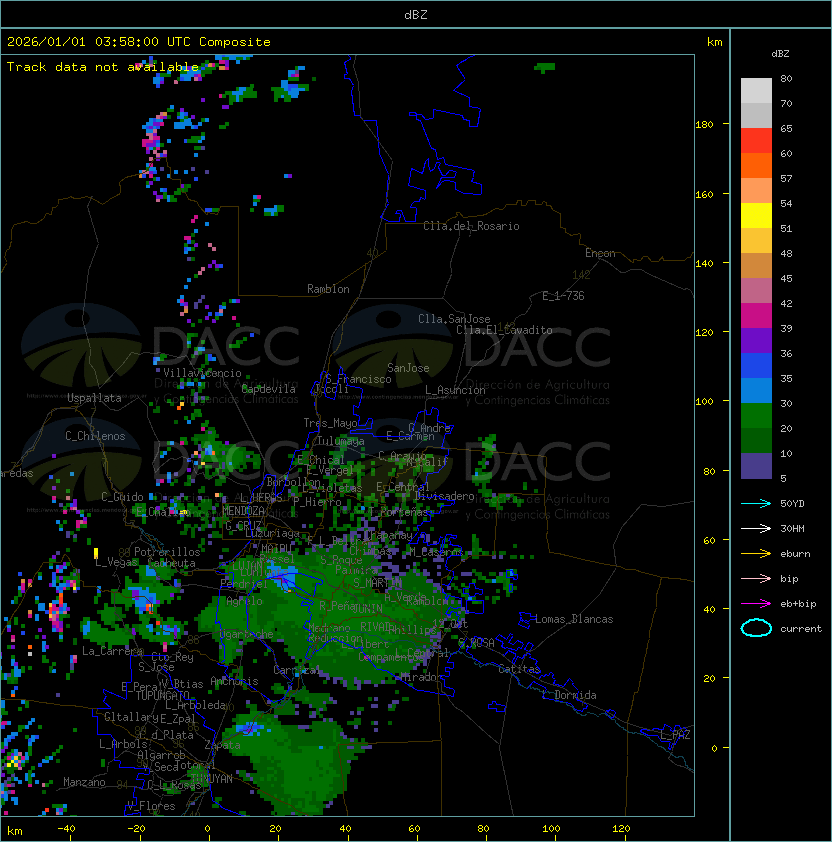Click the 'Clla.del_Rosario' map label
Screen dimensions: 832x842
pos(471,226)
